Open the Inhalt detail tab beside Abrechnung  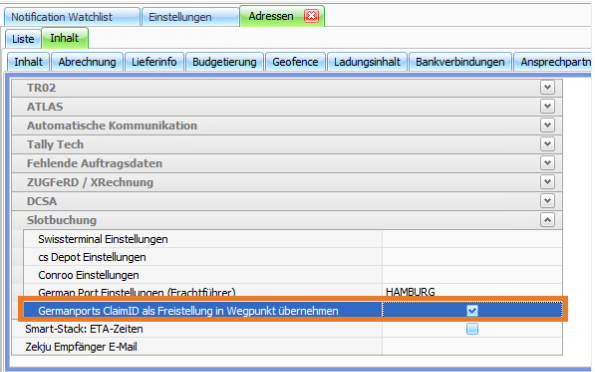(x=28, y=62)
